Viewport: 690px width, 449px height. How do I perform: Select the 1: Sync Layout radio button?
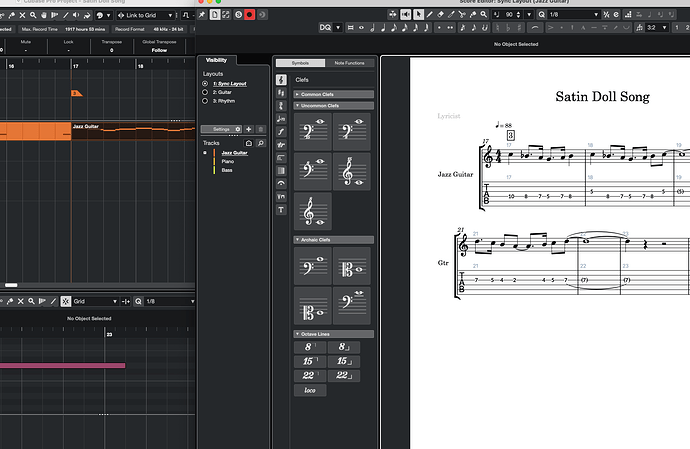(x=205, y=83)
